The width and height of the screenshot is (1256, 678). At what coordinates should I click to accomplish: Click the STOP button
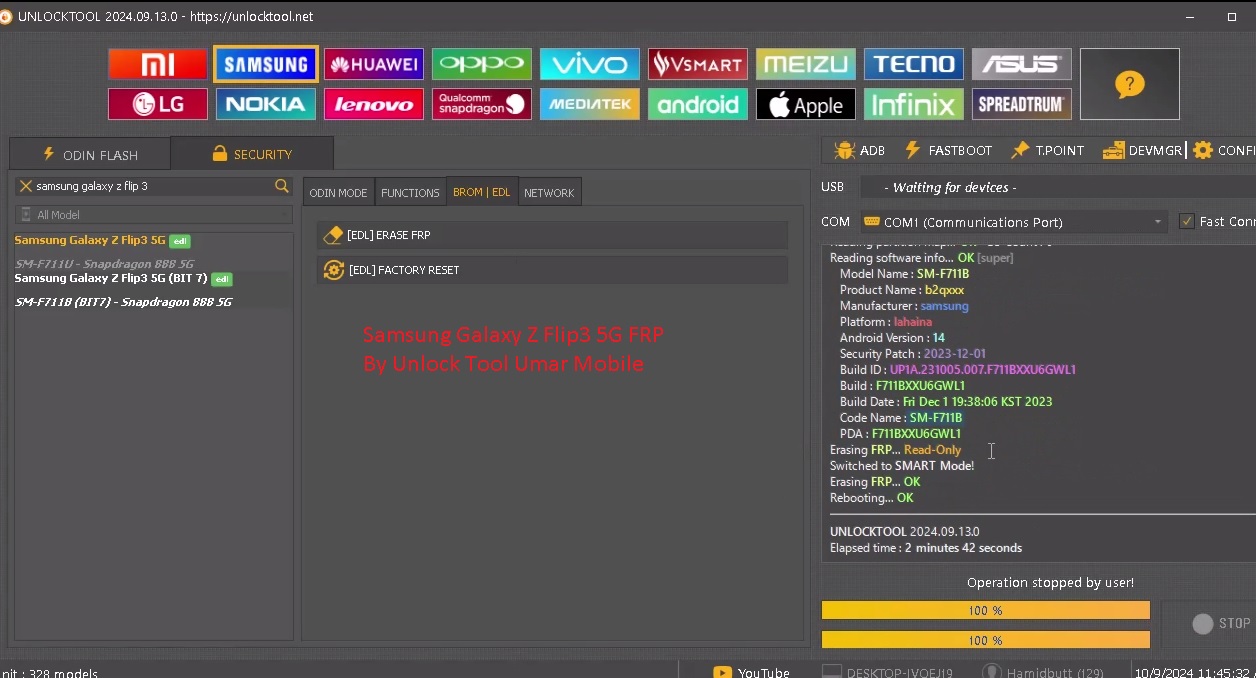1221,623
